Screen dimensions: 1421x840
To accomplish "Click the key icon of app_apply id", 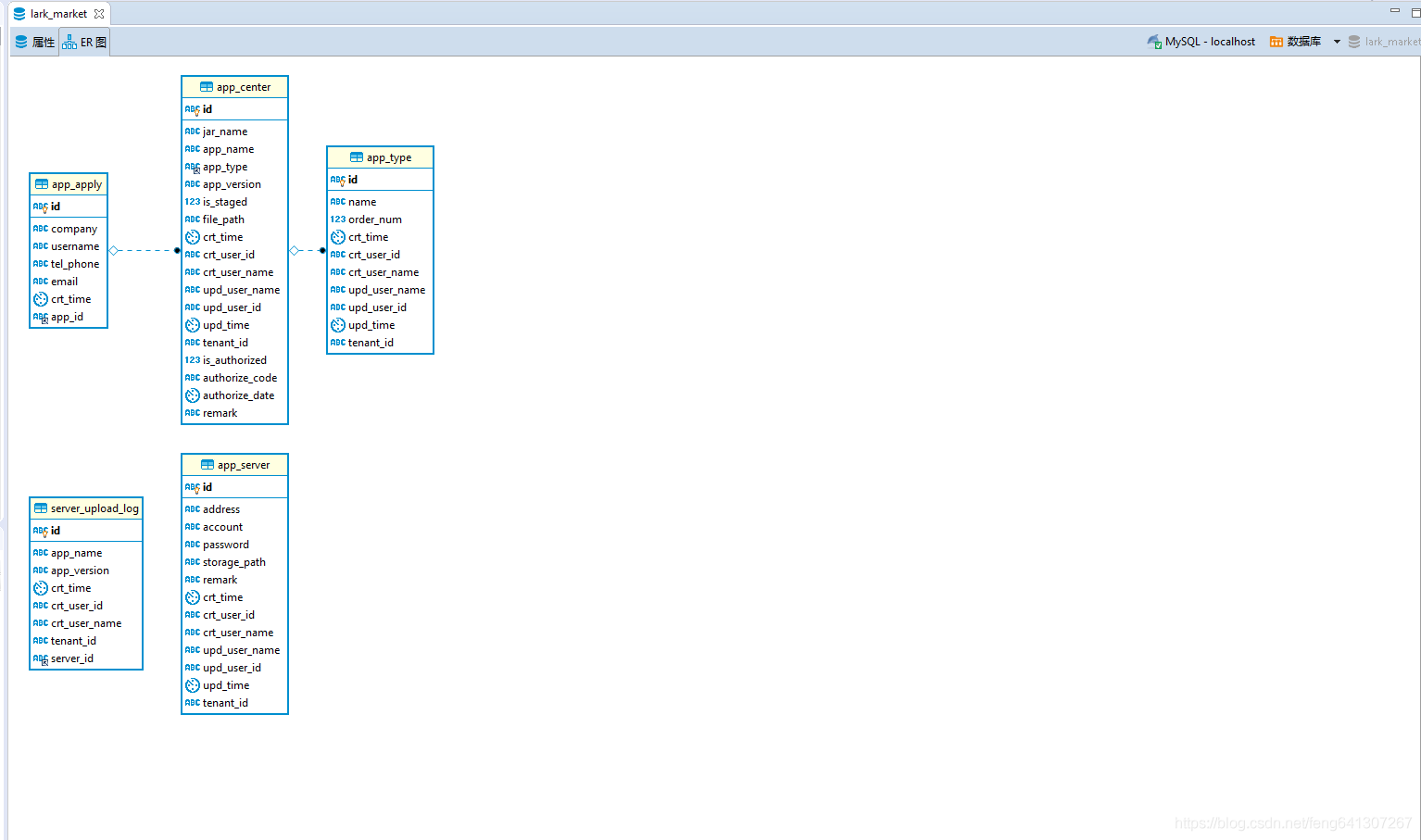I will tap(41, 207).
